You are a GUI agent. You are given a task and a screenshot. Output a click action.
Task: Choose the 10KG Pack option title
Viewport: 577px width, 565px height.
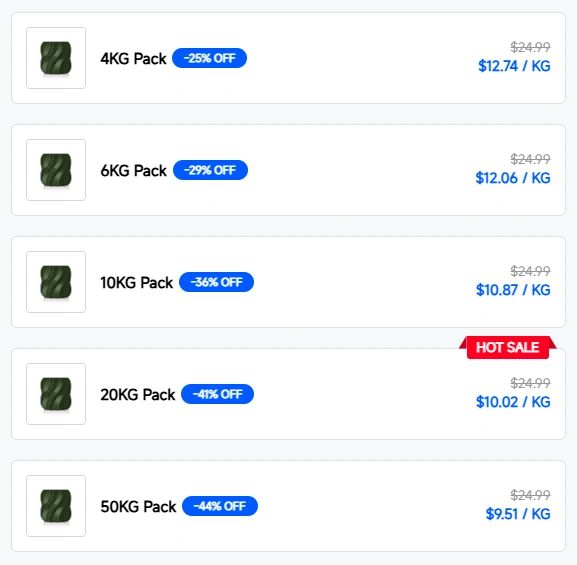[137, 282]
